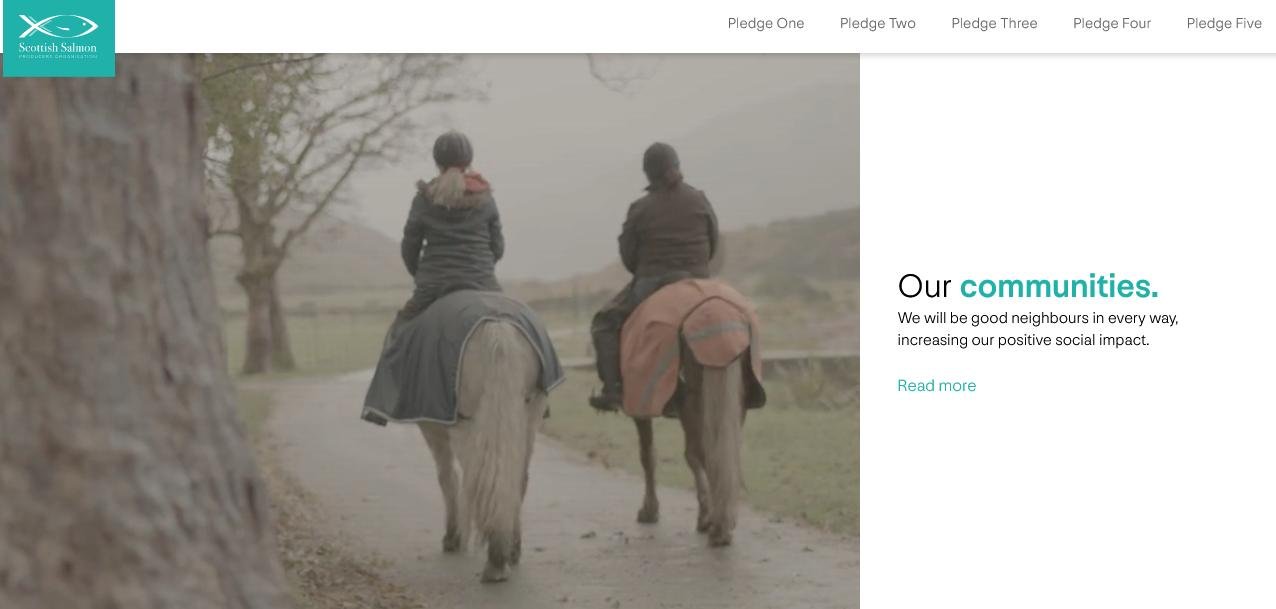
Task: Click the teal word 'communities.'
Action: pyautogui.click(x=1059, y=286)
